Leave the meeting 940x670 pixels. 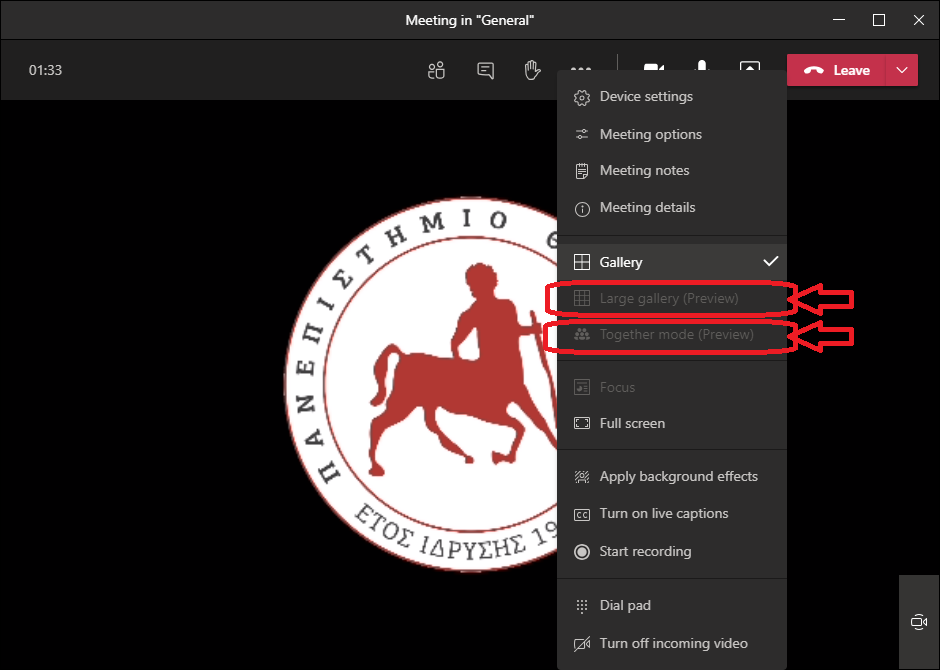click(836, 70)
